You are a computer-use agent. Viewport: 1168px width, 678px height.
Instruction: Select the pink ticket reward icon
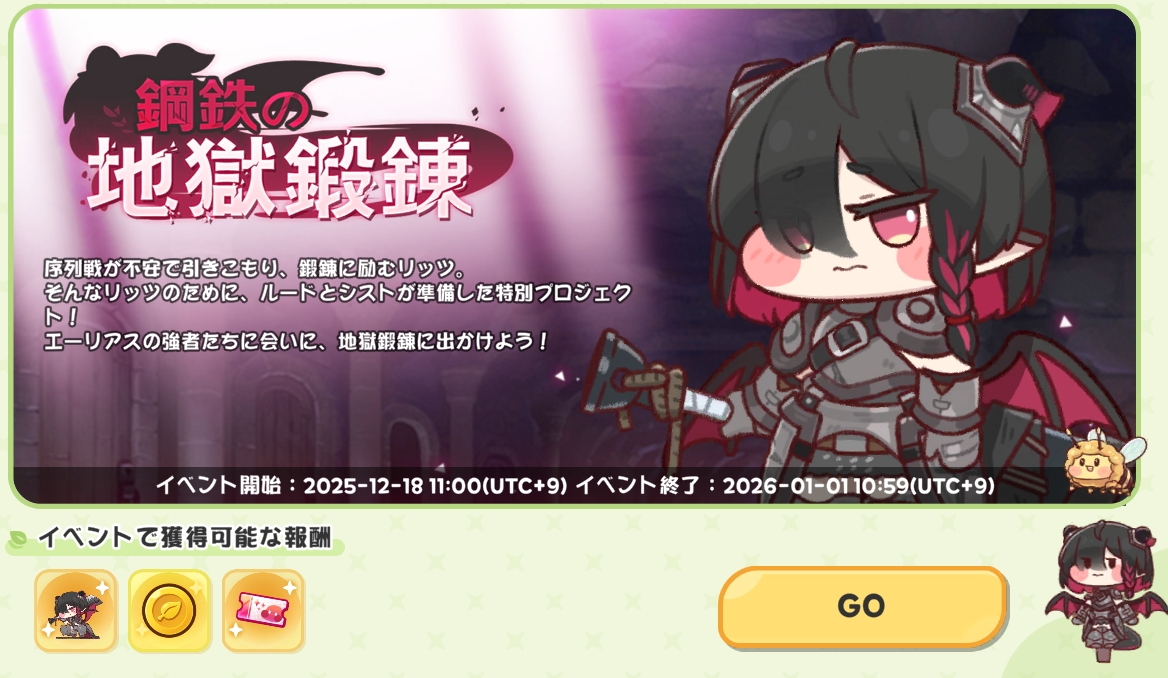[x=263, y=611]
